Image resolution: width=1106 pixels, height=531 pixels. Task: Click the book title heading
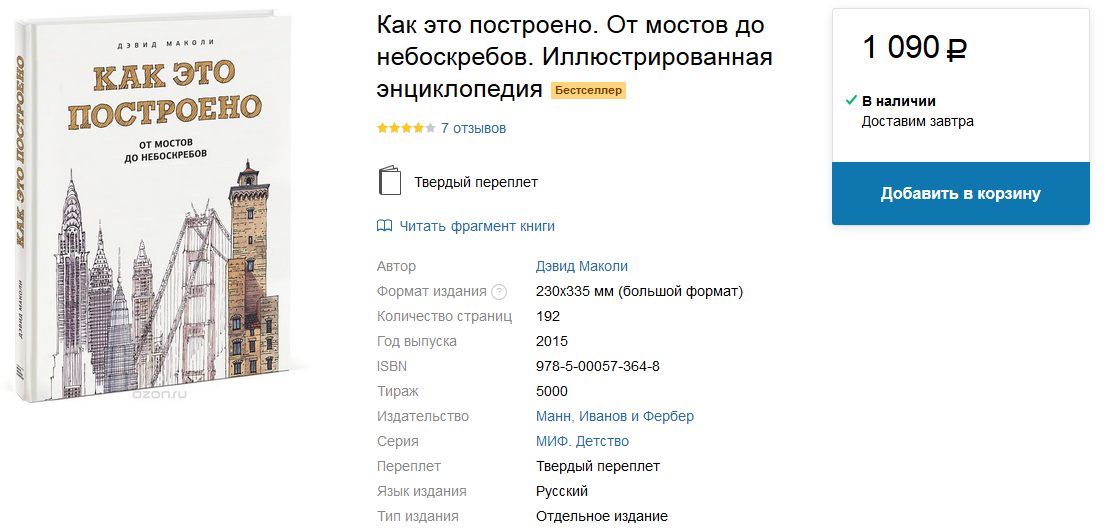point(574,56)
